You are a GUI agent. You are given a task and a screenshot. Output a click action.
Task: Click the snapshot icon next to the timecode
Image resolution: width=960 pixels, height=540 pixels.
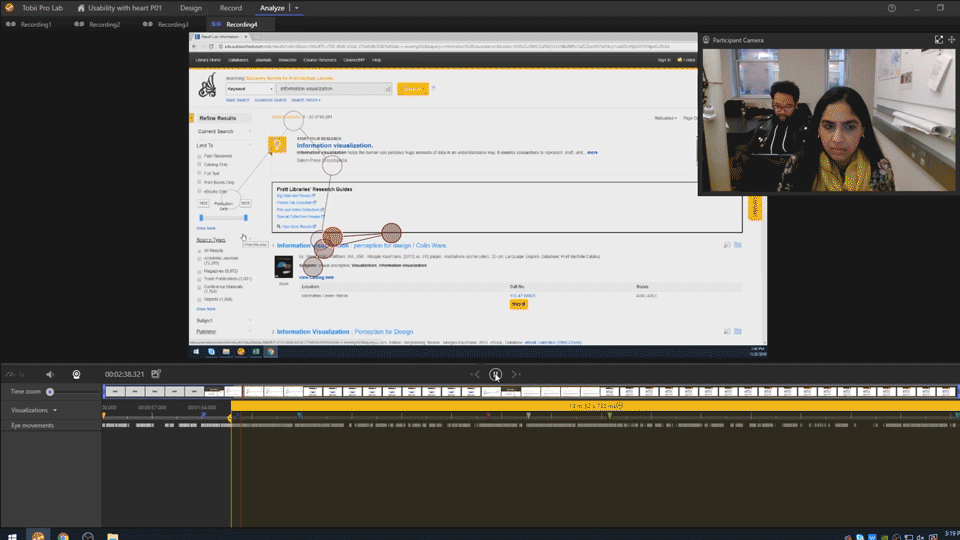(156, 373)
